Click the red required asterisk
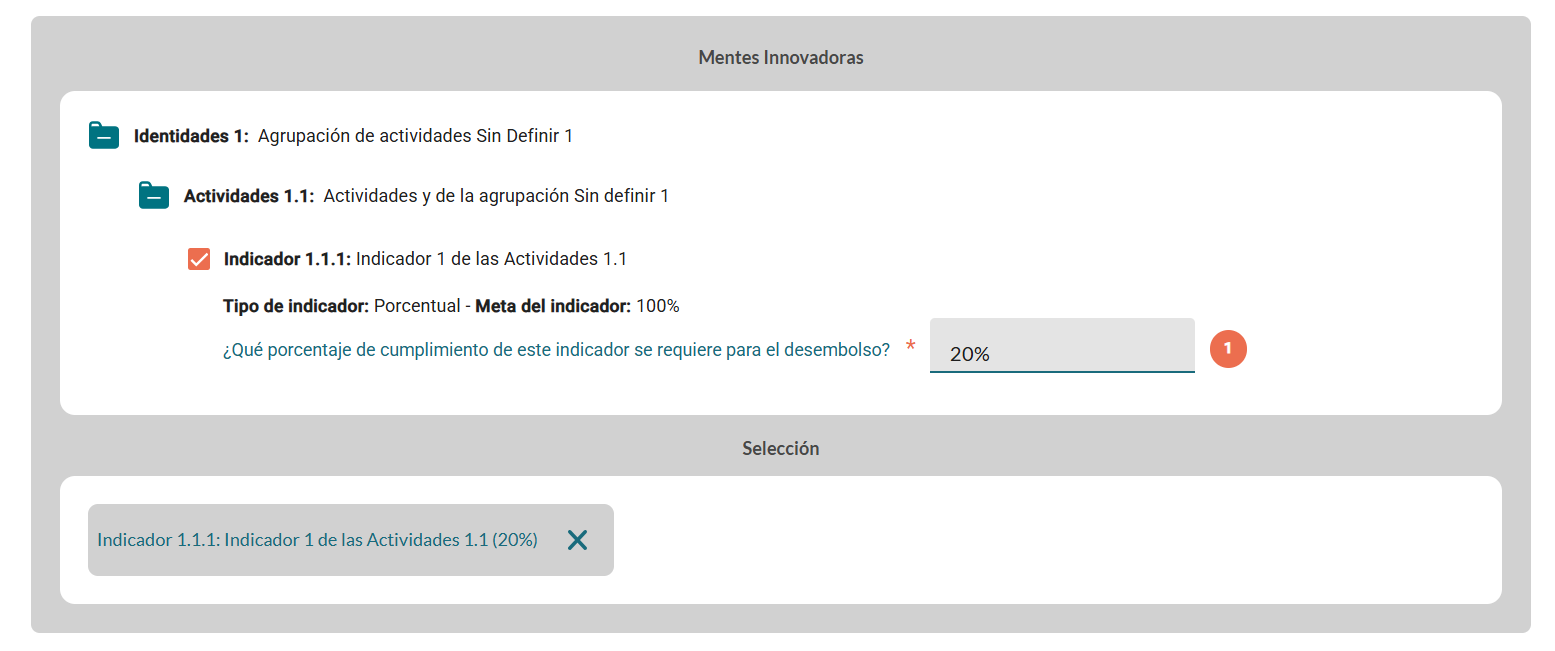 pyautogui.click(x=910, y=347)
